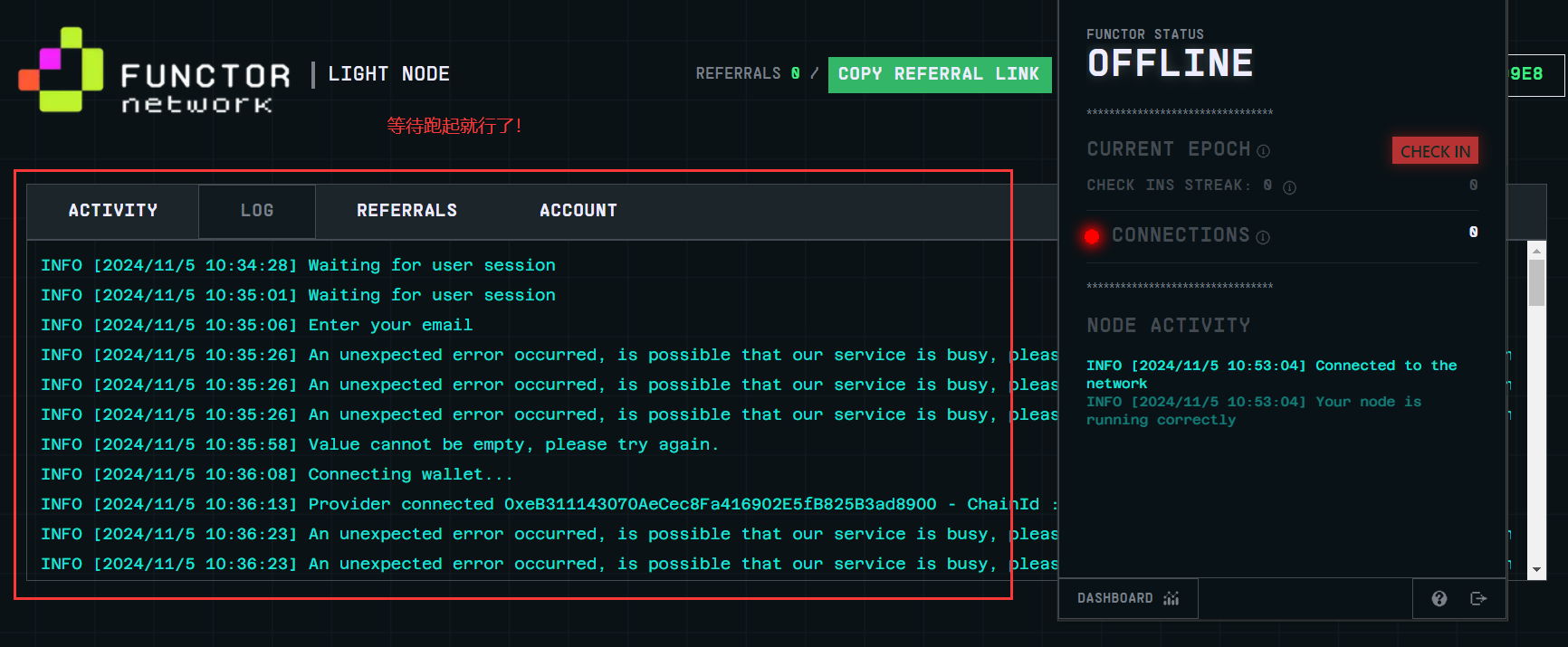Open the help question-mark icon
This screenshot has width=1568, height=647.
[x=1439, y=598]
